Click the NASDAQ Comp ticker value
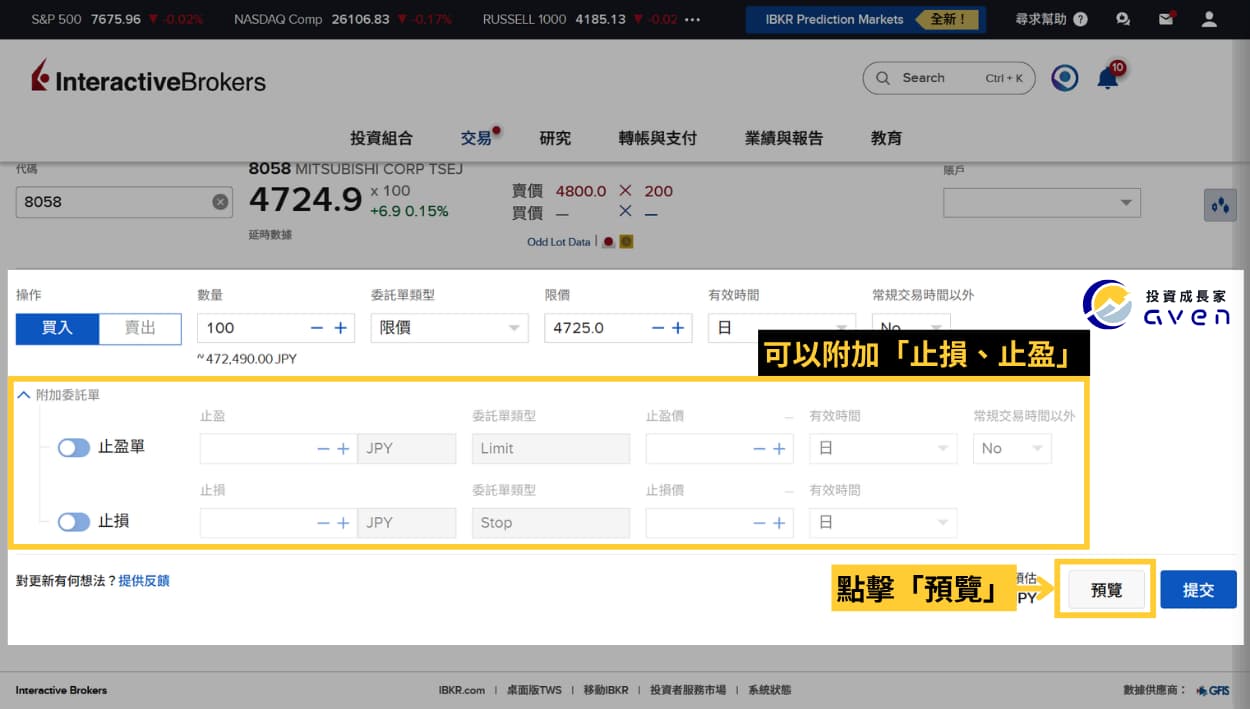This screenshot has height=709, width=1250. (360, 19)
